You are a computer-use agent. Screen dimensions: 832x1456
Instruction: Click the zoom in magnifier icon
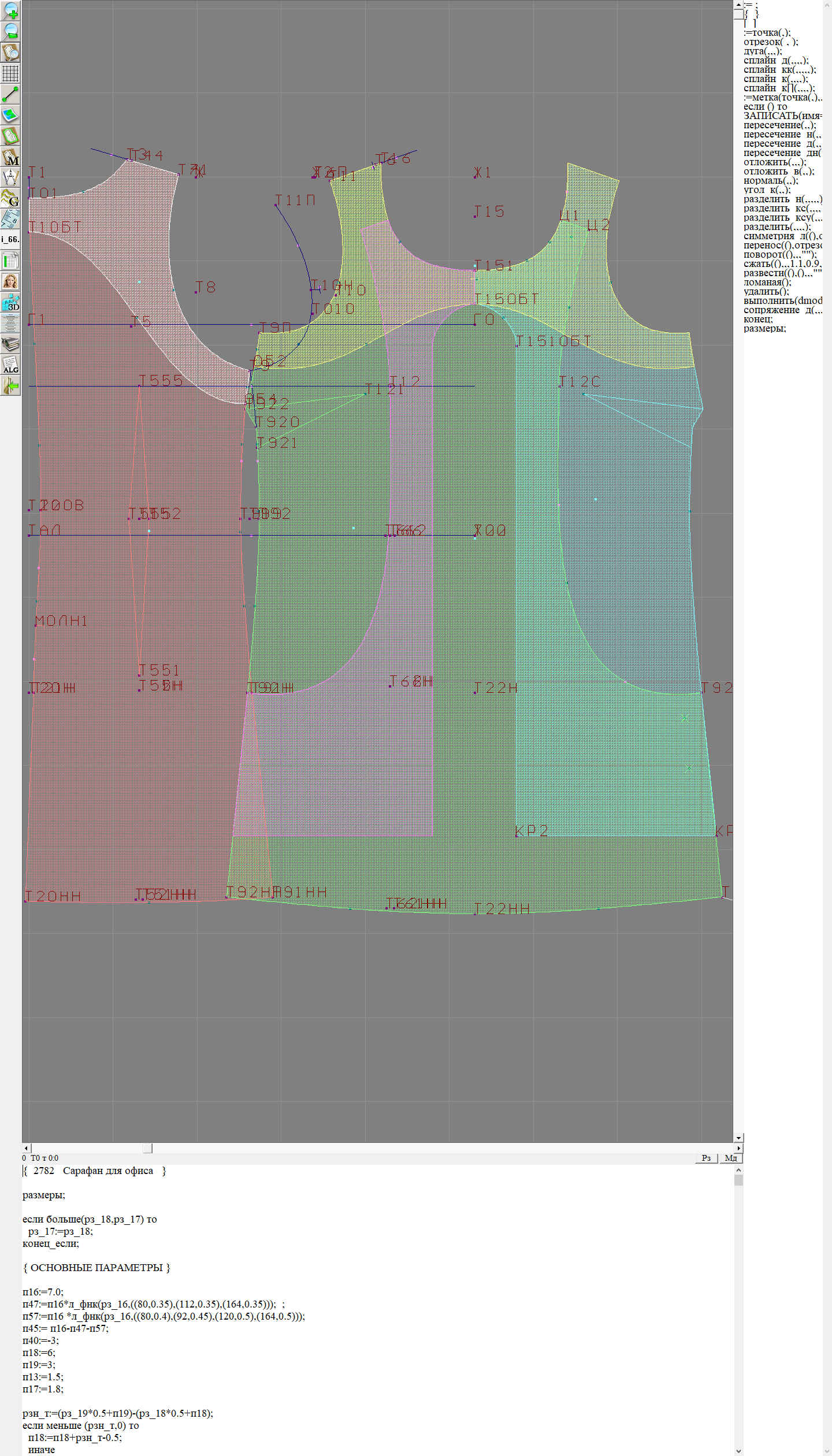pos(10,10)
